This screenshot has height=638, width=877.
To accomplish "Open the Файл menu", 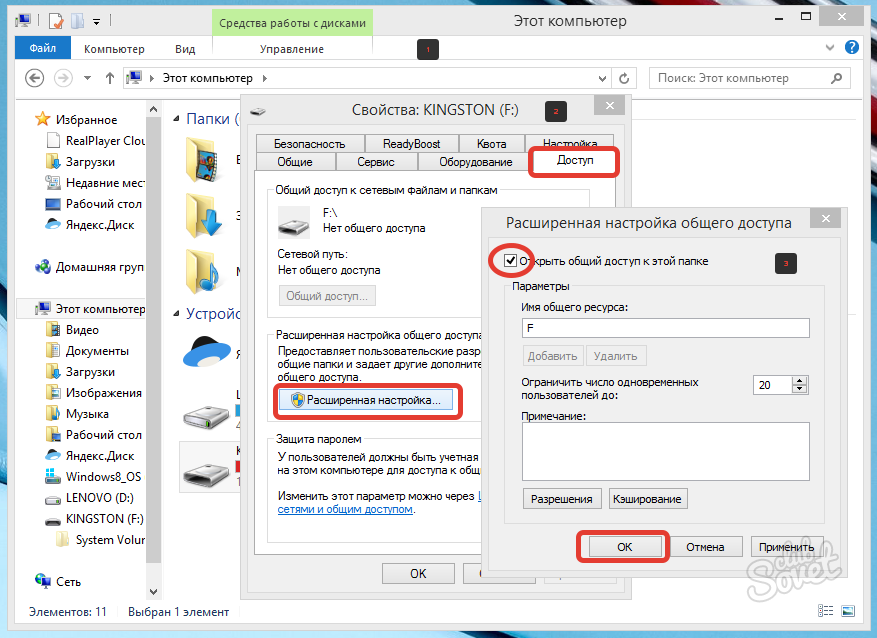I will click(43, 48).
